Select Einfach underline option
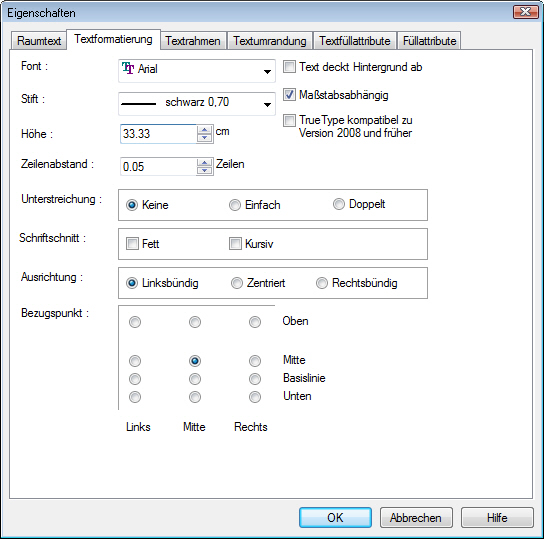This screenshot has width=544, height=539. (x=235, y=205)
